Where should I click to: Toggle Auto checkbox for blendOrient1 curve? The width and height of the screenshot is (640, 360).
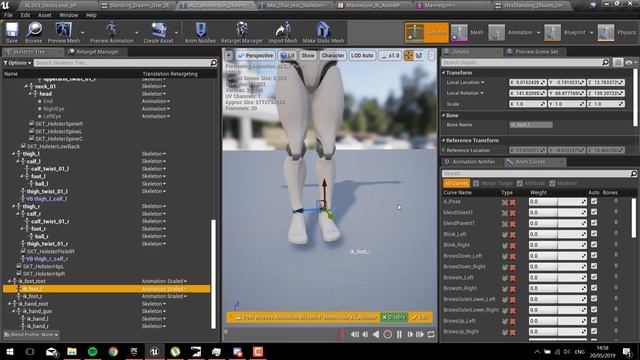point(594,212)
